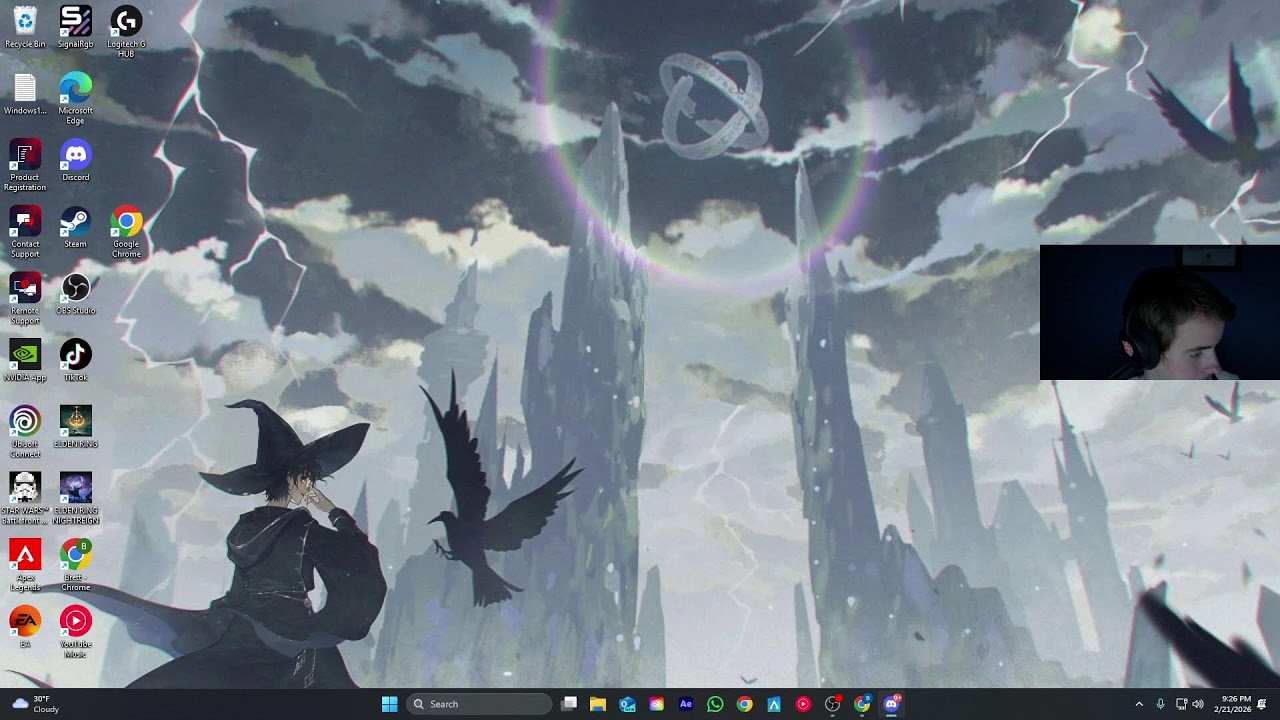Select the Ubisoft Connect desktop shortcut
Viewport: 1280px width, 720px height.
[x=25, y=432]
